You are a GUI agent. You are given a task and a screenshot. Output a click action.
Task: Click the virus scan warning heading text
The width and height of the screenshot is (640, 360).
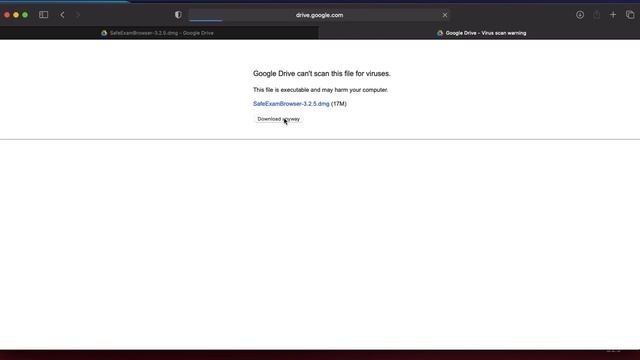pos(322,73)
